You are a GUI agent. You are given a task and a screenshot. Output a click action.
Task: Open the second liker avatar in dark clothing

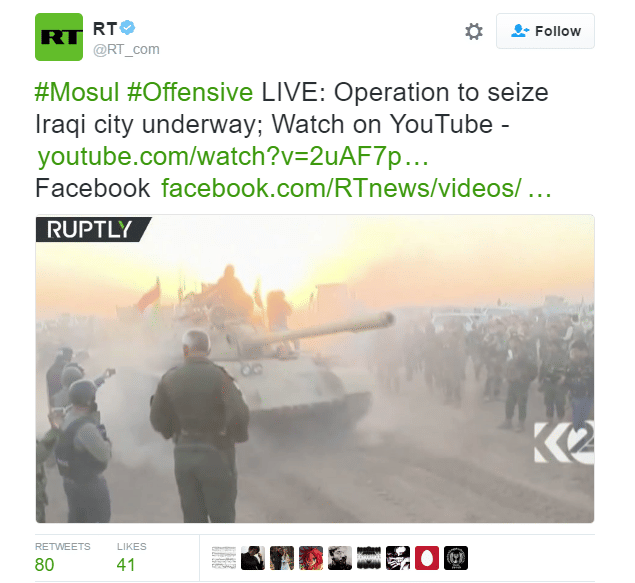coord(253,558)
